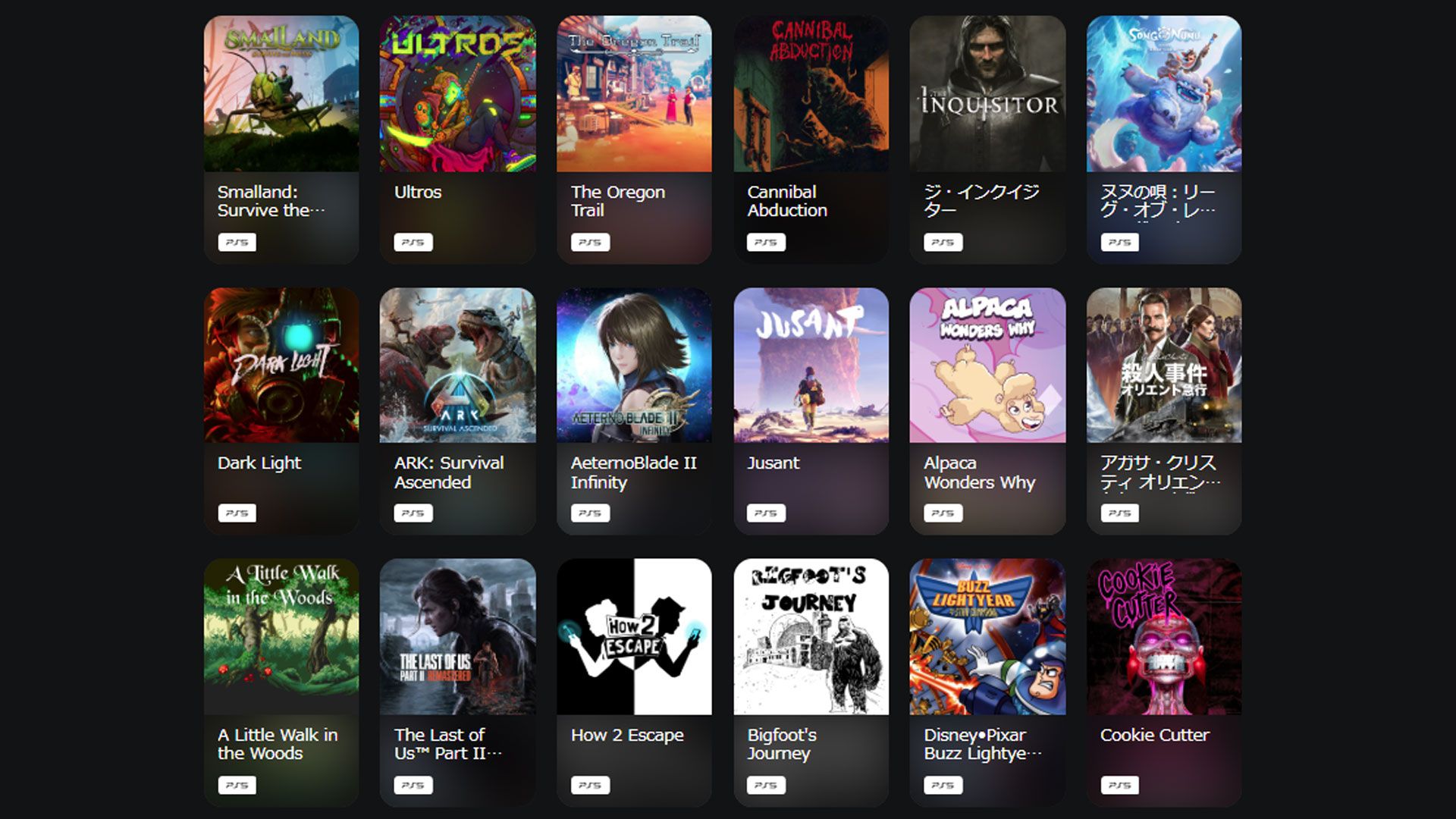The height and width of the screenshot is (819, 1456).
Task: Open the Dark Light cover artwork
Action: pyautogui.click(x=281, y=365)
